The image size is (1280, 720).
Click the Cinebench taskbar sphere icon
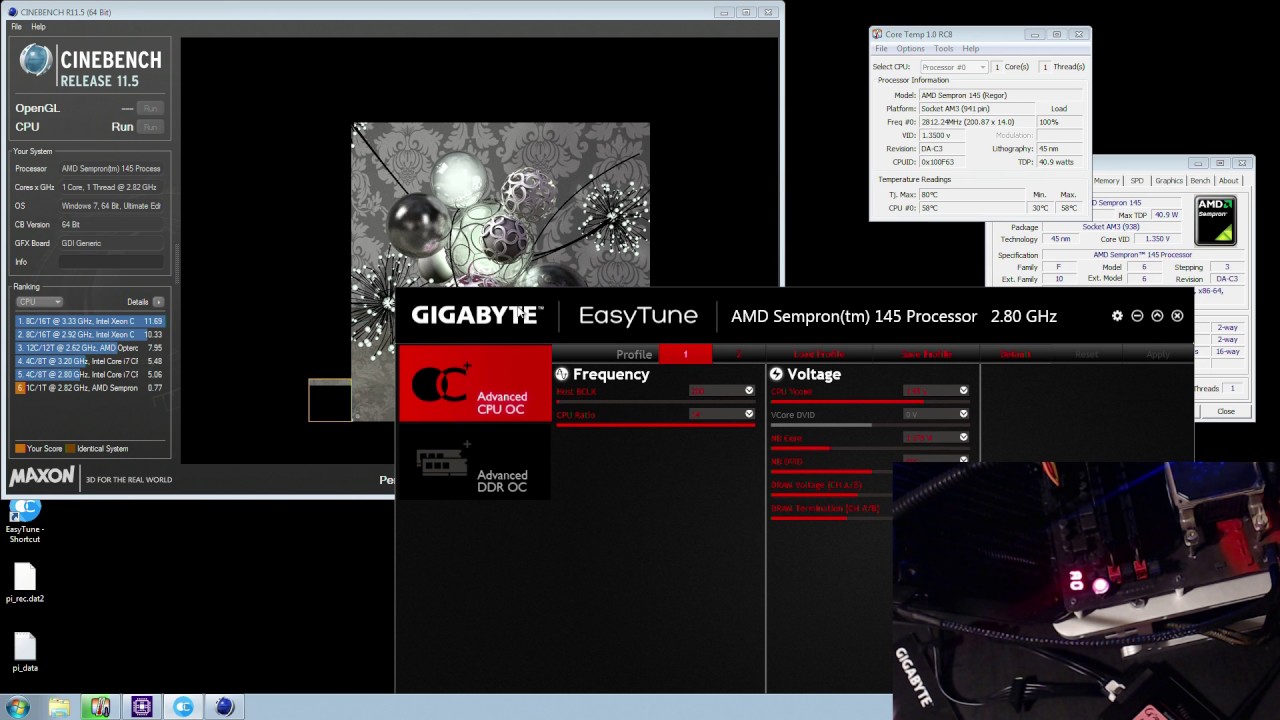tap(224, 707)
